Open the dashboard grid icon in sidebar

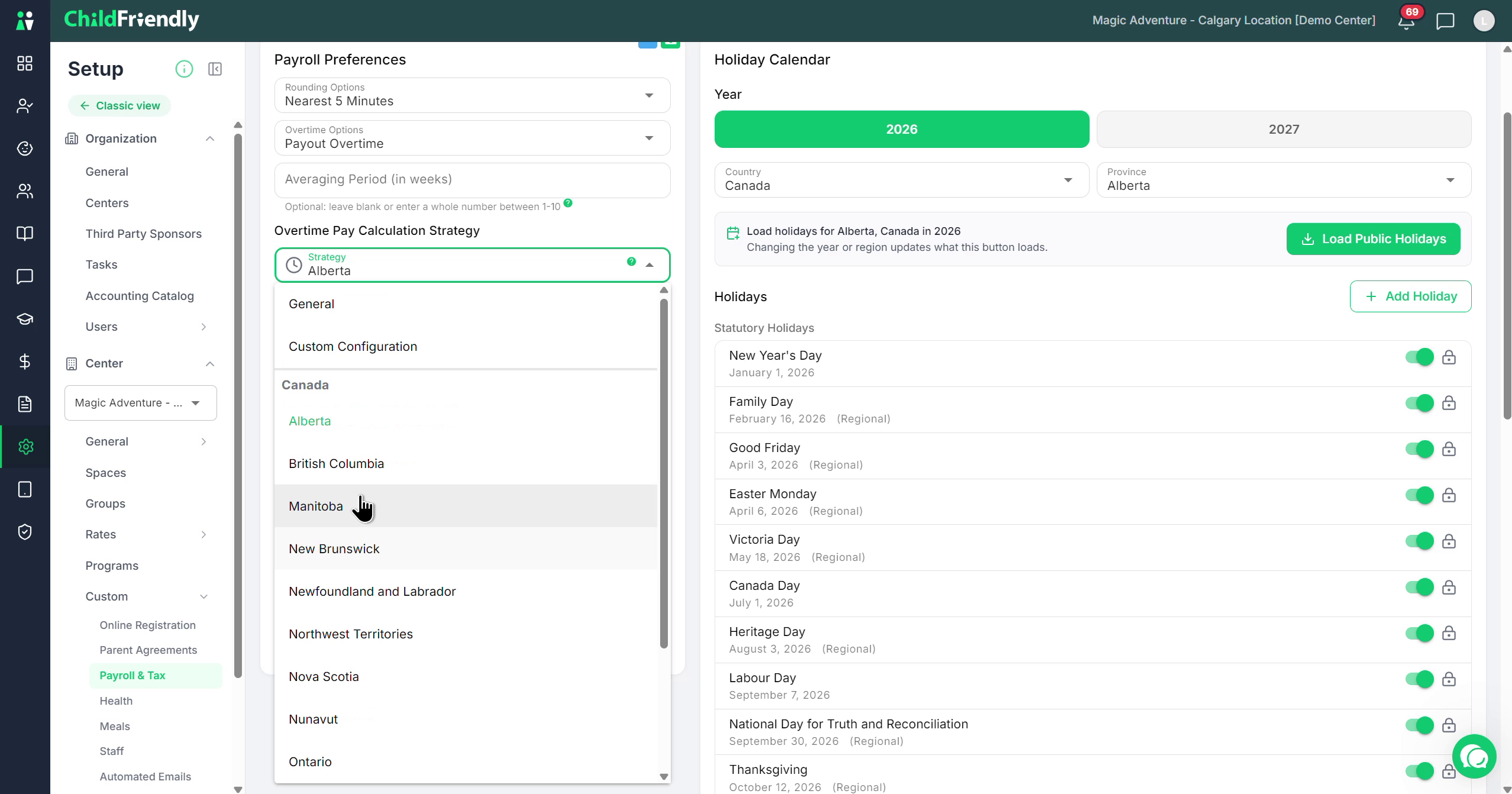pos(25,63)
